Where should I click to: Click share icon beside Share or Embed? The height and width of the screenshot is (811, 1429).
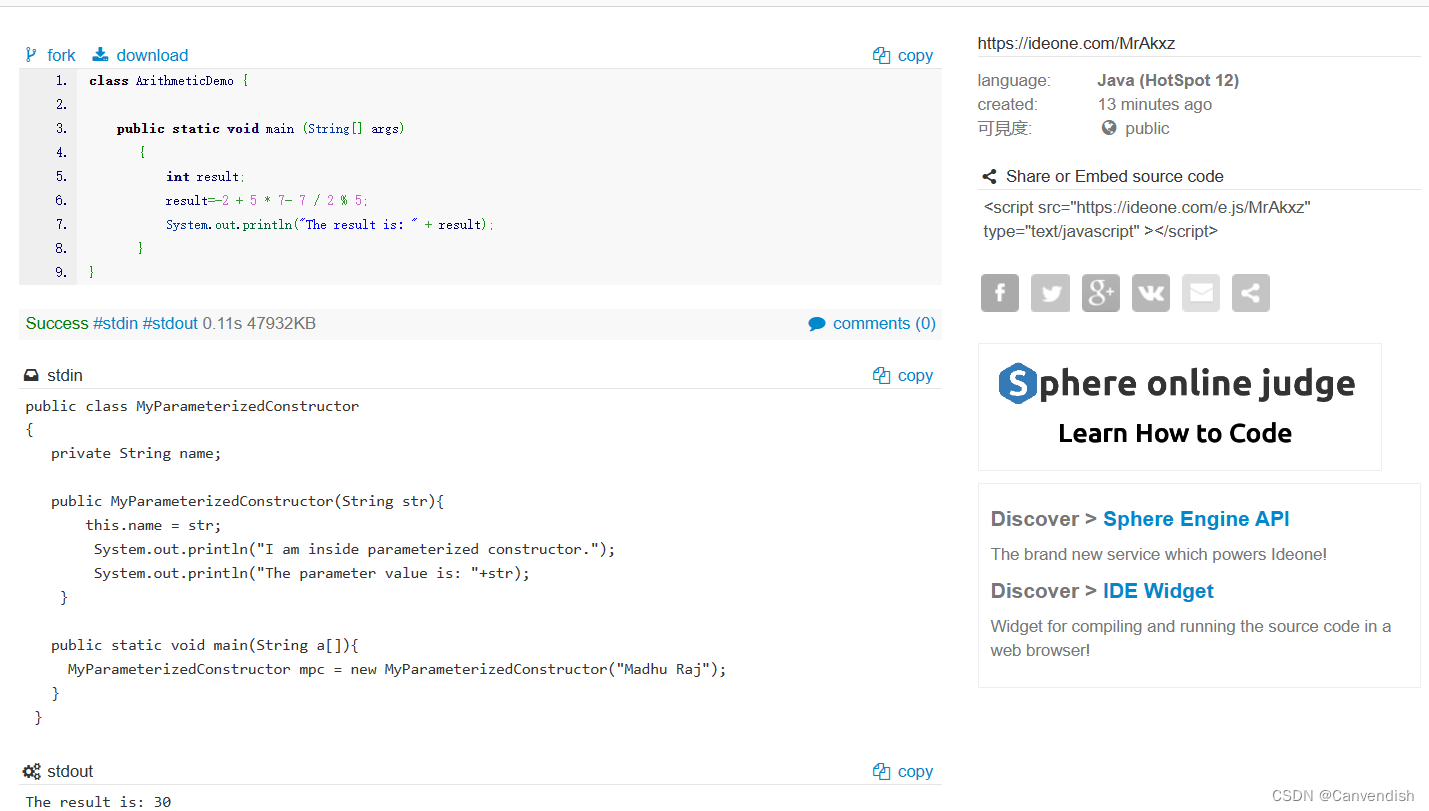pyautogui.click(x=989, y=177)
